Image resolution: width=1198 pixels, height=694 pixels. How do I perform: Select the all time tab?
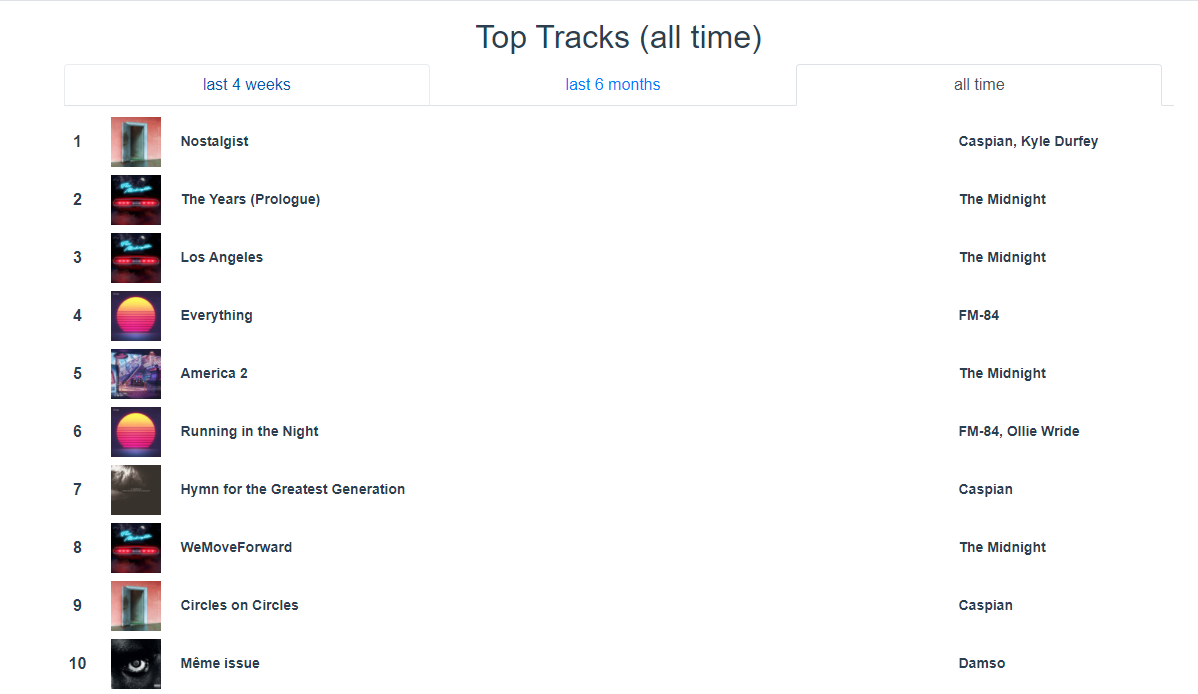click(979, 85)
